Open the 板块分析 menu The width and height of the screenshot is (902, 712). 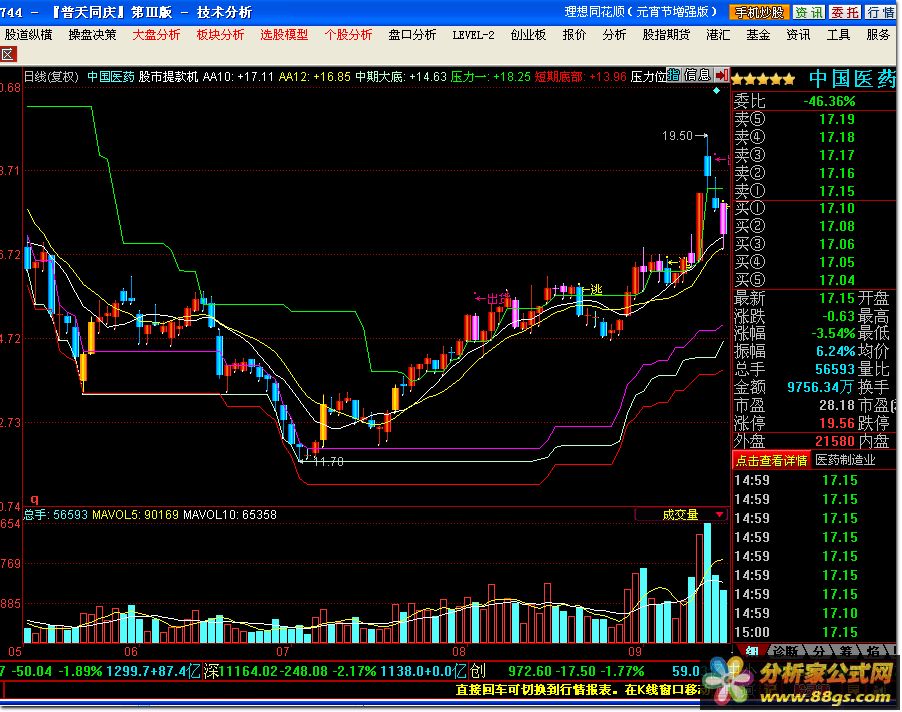tap(220, 35)
